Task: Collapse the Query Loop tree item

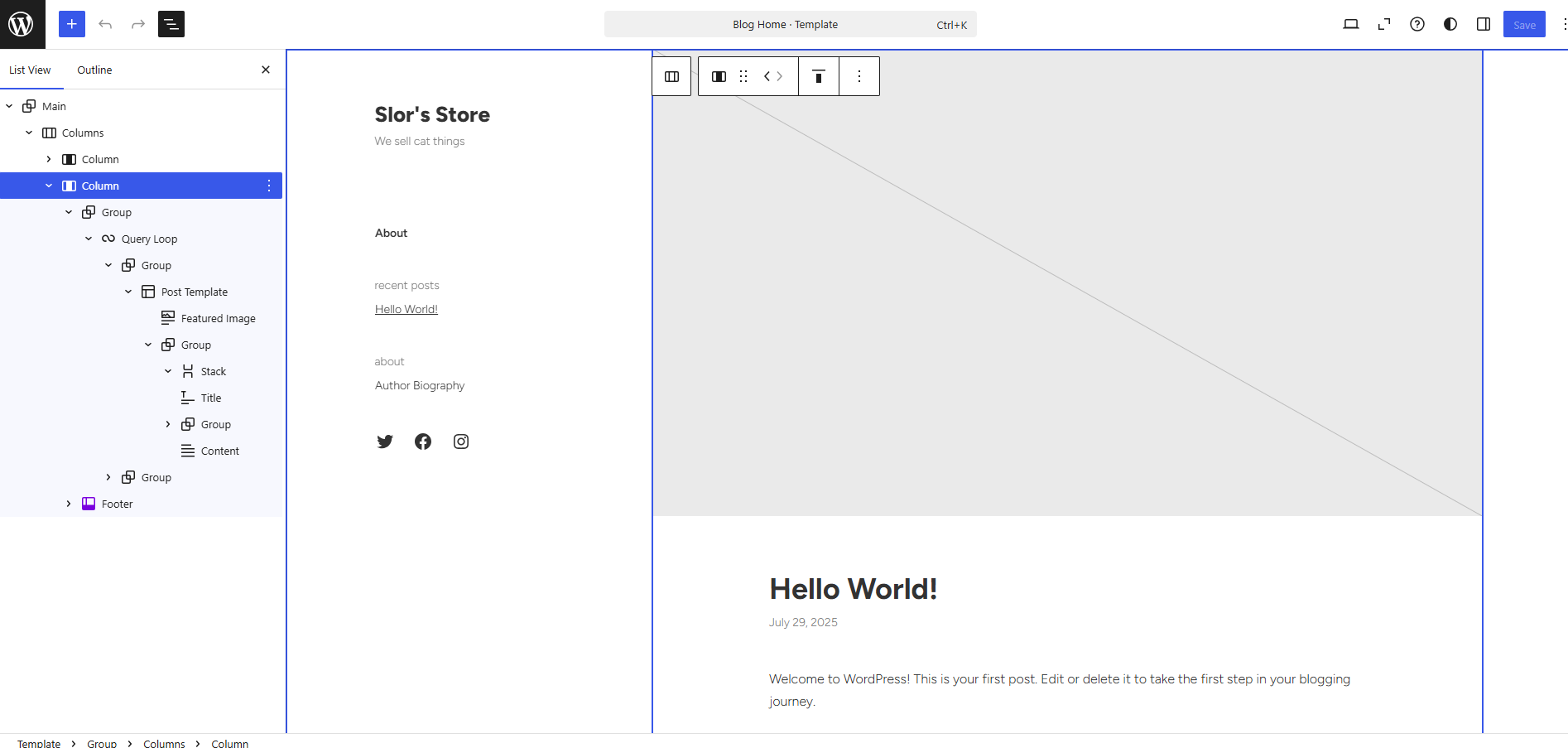Action: pyautogui.click(x=89, y=239)
